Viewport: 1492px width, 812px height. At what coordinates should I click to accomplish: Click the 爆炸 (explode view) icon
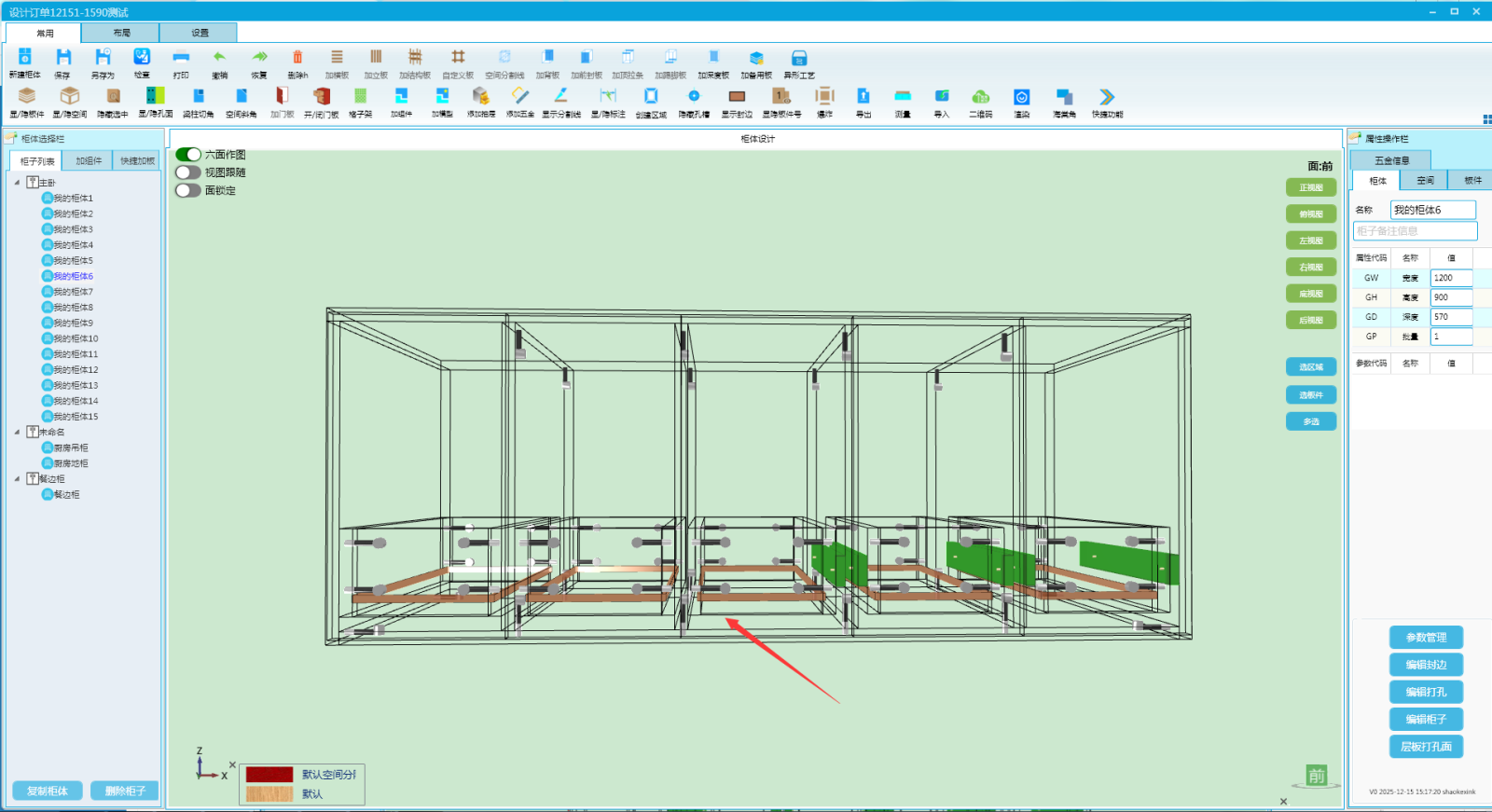click(x=824, y=97)
